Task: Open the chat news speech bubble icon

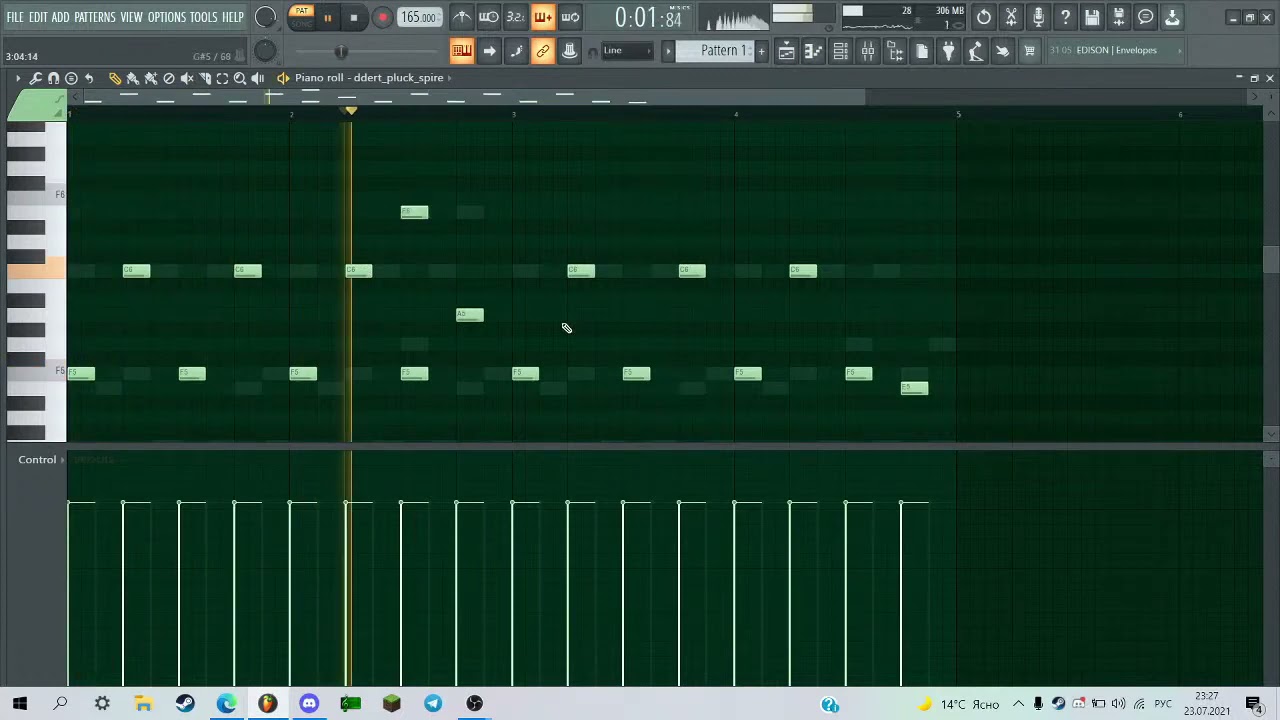Action: click(x=1146, y=17)
